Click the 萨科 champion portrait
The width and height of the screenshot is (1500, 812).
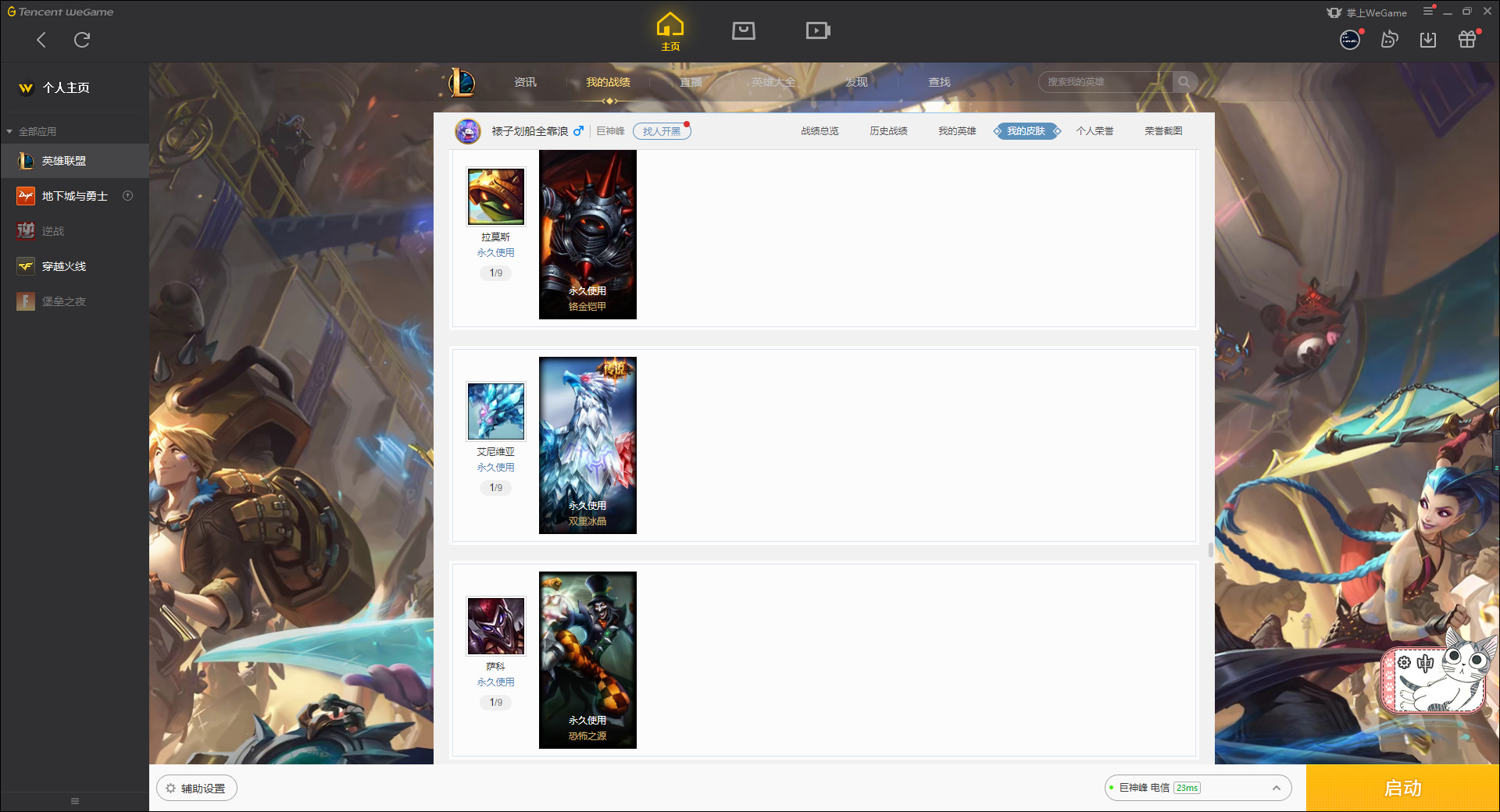pyautogui.click(x=496, y=626)
